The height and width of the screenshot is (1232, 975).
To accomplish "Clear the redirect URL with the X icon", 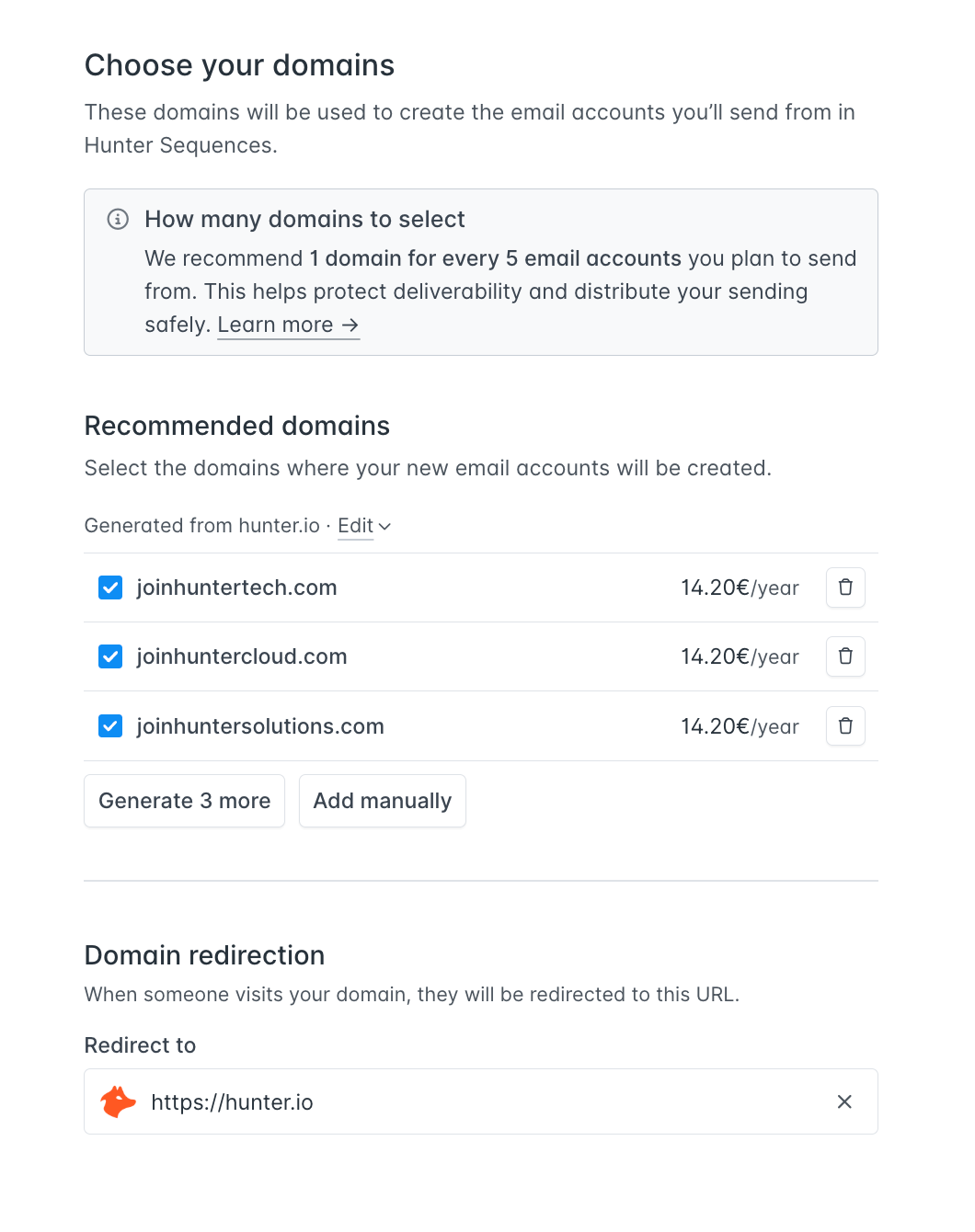I will point(844,1101).
